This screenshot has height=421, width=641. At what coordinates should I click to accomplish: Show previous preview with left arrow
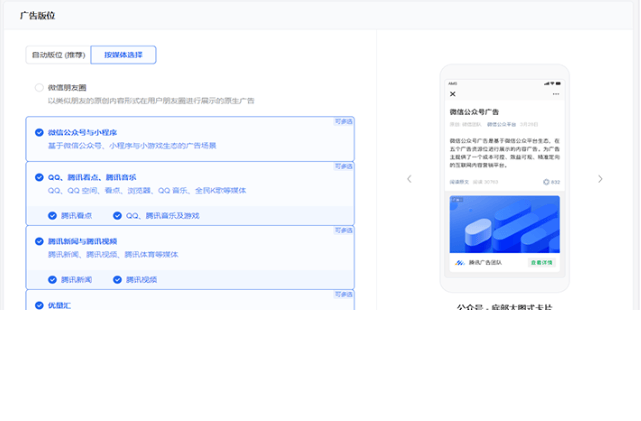[409, 179]
